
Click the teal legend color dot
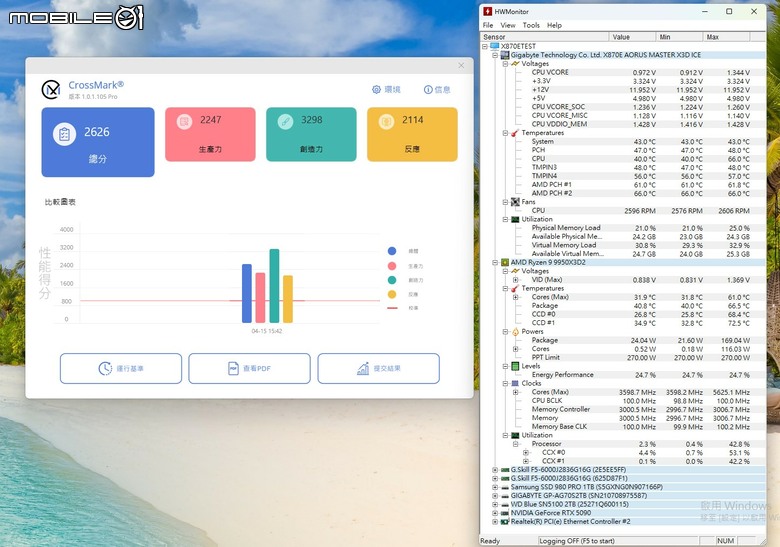point(392,280)
